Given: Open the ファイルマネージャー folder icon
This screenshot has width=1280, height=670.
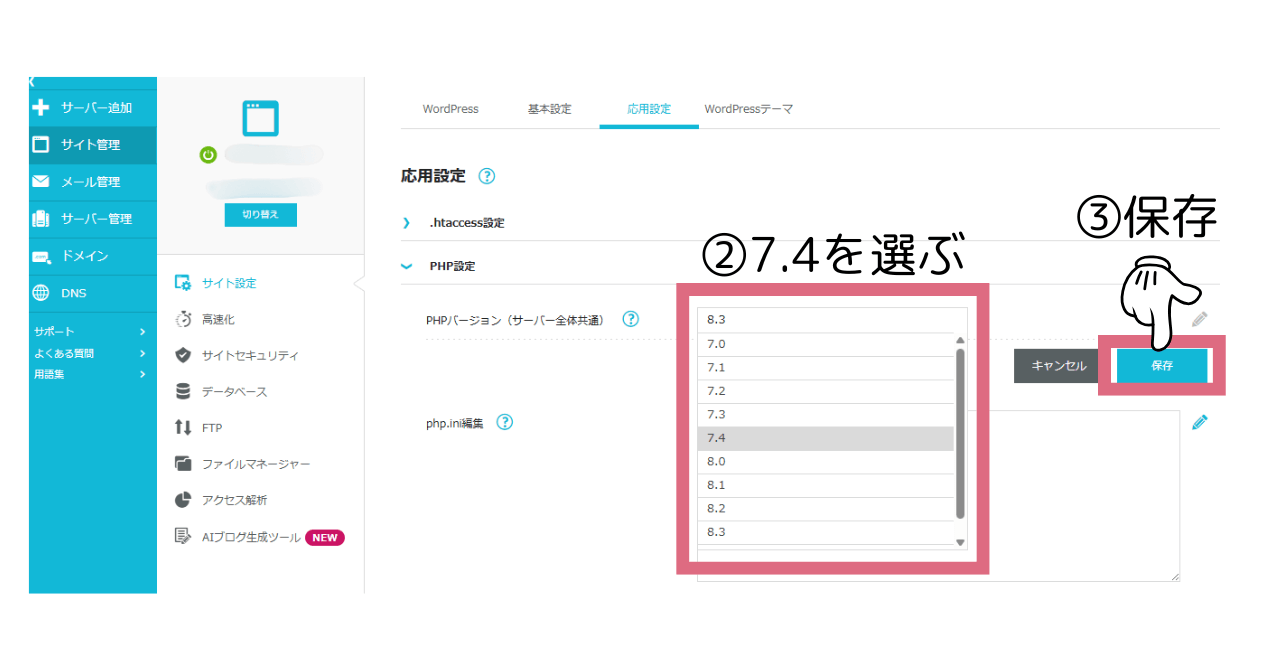Looking at the screenshot, I should [x=183, y=464].
